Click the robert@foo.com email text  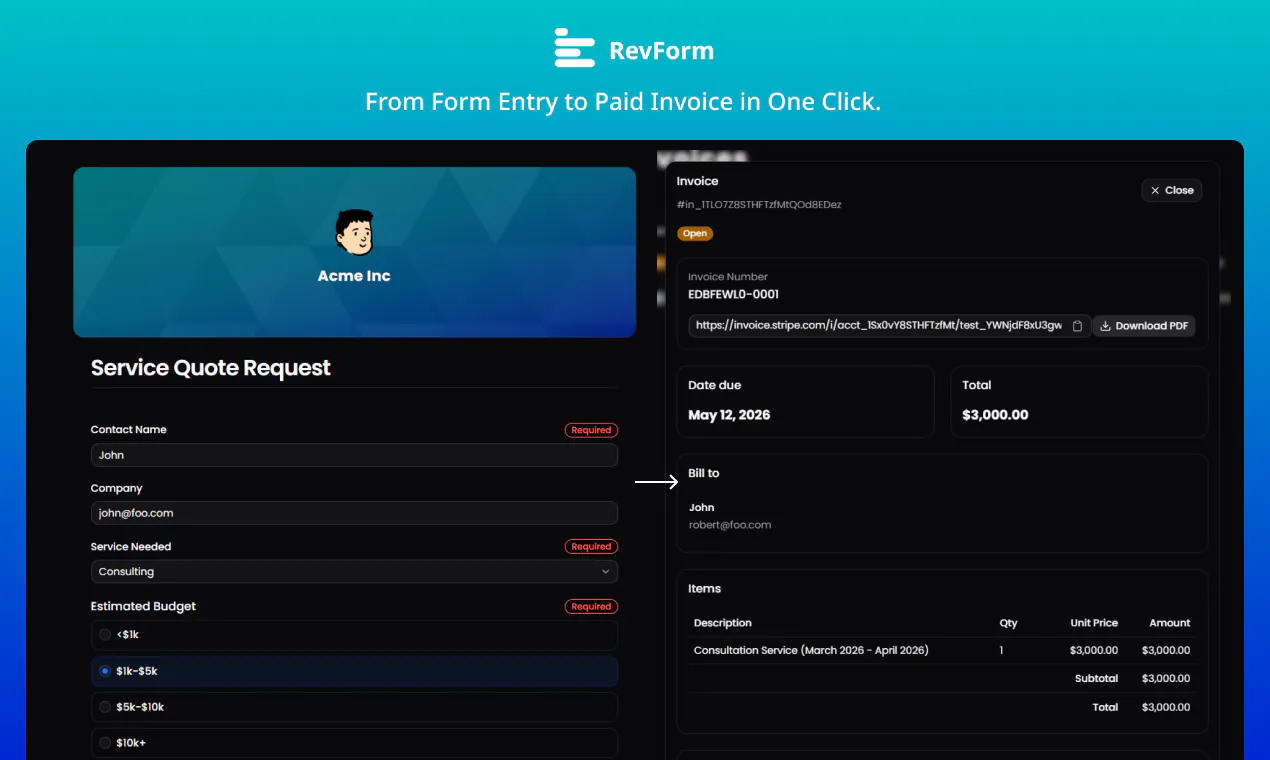coord(730,525)
